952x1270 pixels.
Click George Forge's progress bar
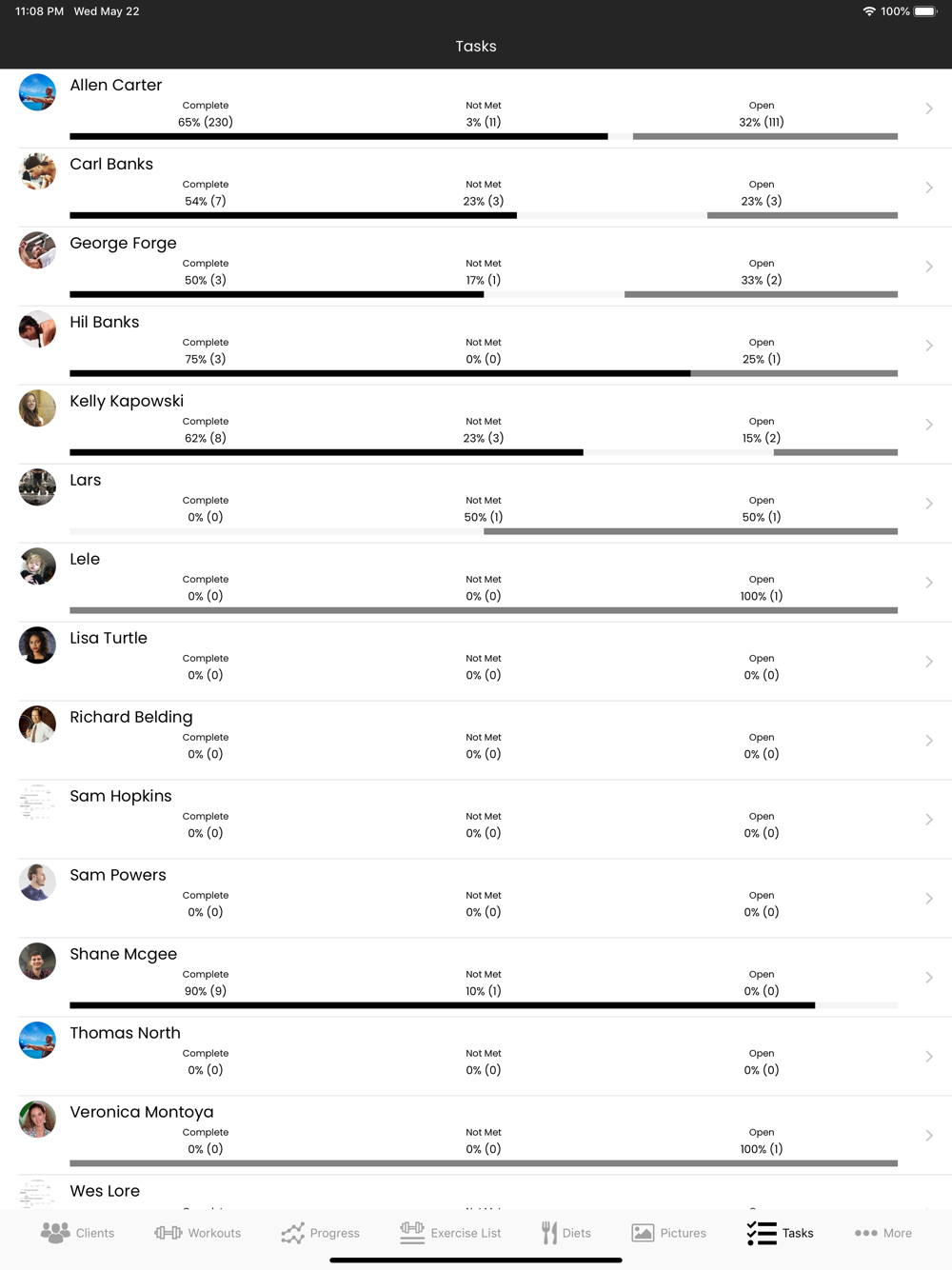(484, 294)
